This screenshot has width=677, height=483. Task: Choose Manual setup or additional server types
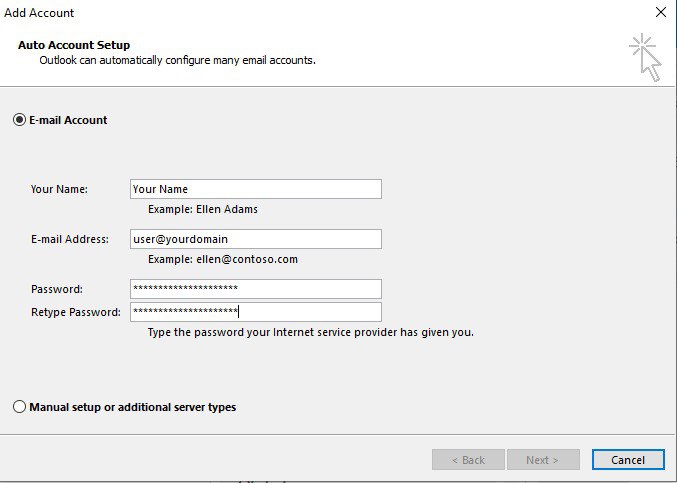(x=19, y=407)
